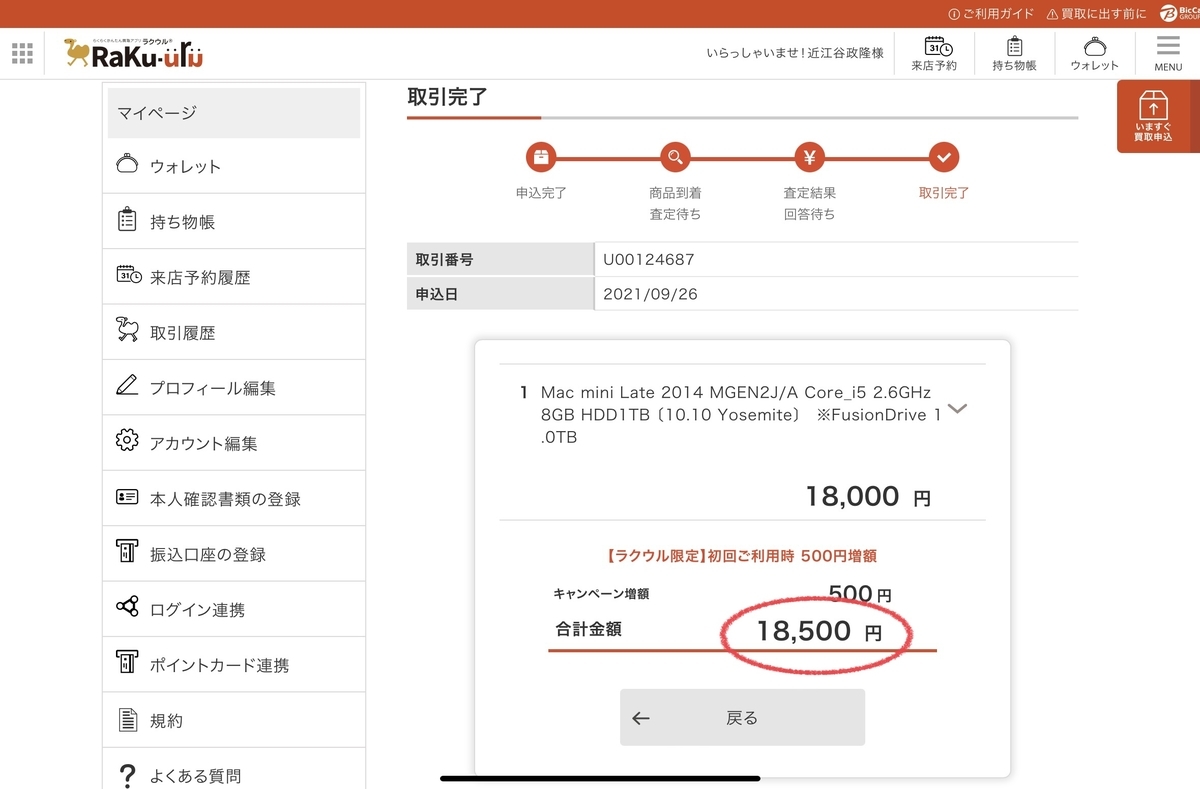Open ご利用ガイド link in top bar
1200x789 pixels.
pyautogui.click(x=991, y=14)
